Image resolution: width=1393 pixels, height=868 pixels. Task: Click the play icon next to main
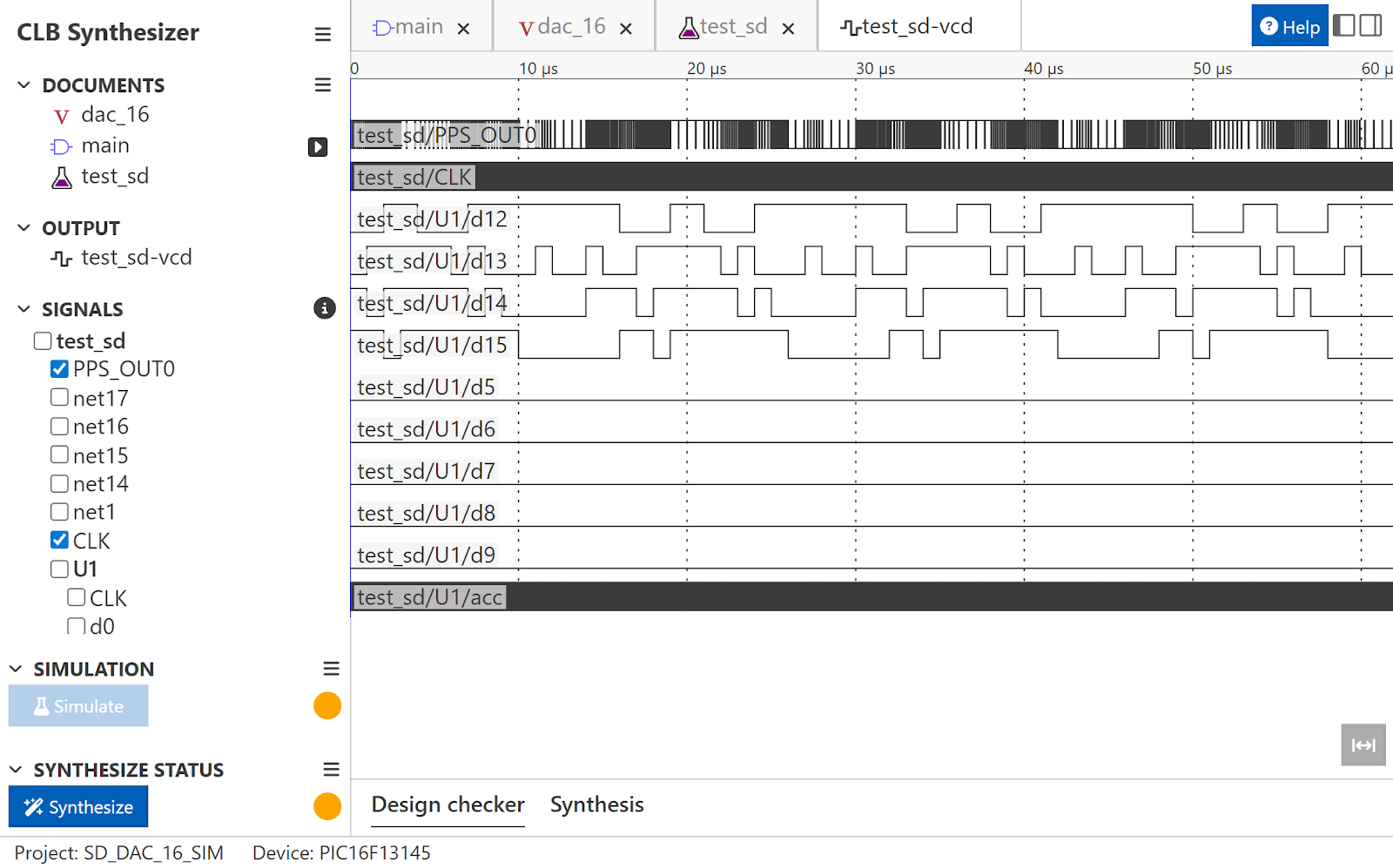coord(318,147)
